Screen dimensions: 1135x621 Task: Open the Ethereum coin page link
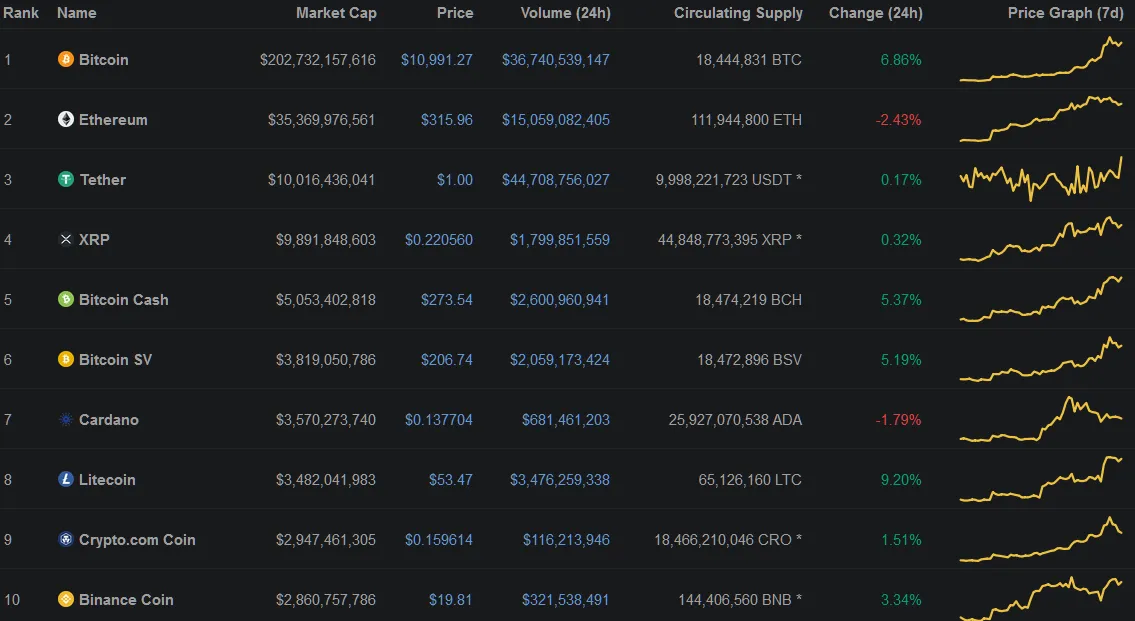click(x=113, y=120)
